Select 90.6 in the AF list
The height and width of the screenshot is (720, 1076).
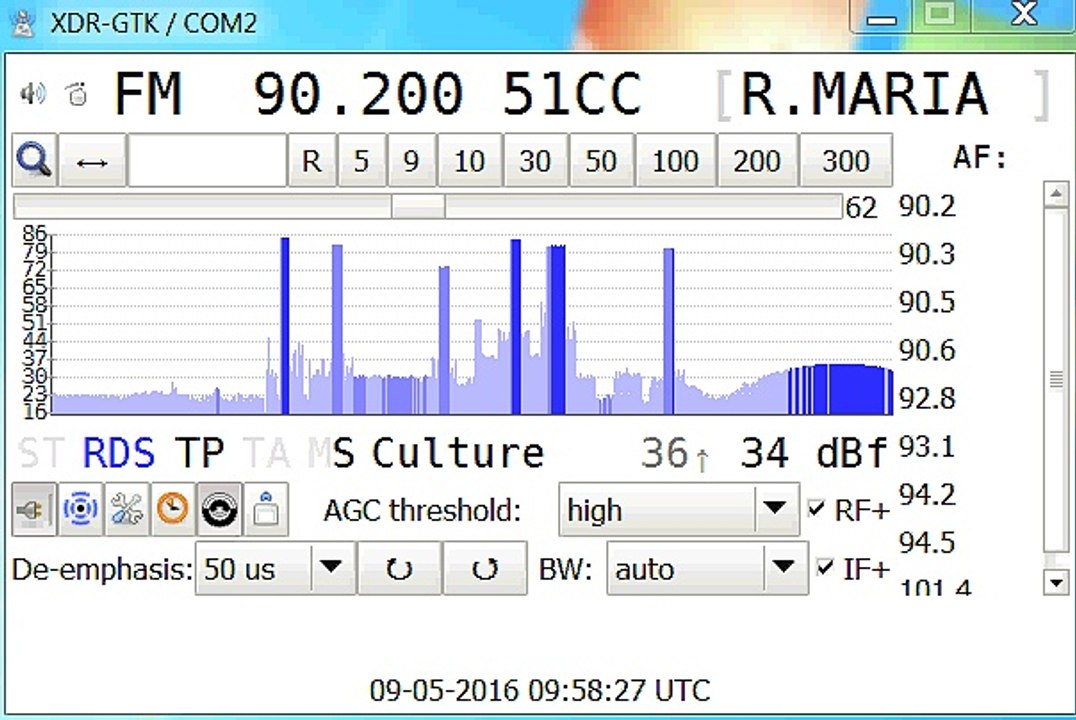pos(927,350)
